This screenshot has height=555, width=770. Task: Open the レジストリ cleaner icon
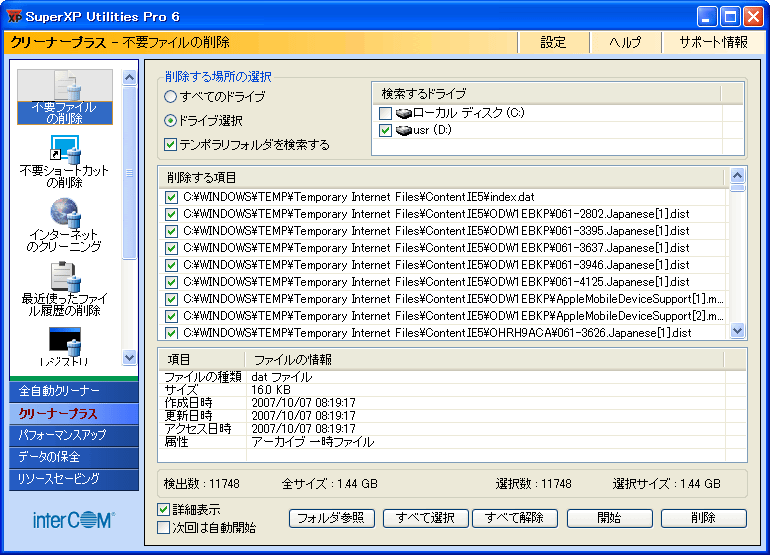click(x=65, y=347)
